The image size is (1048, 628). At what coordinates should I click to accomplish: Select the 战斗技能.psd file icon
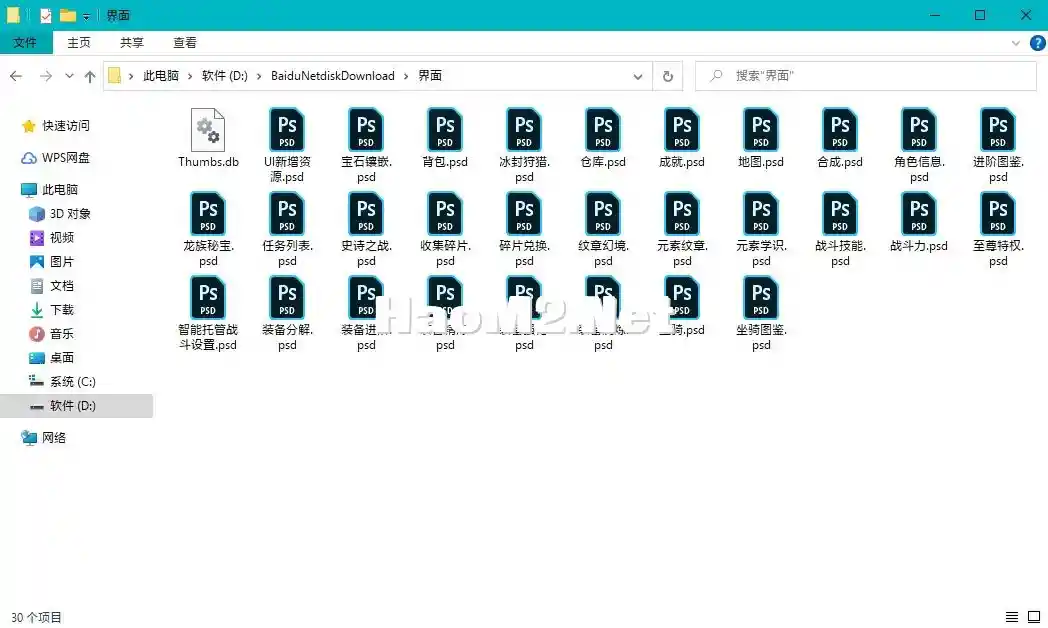tap(839, 214)
